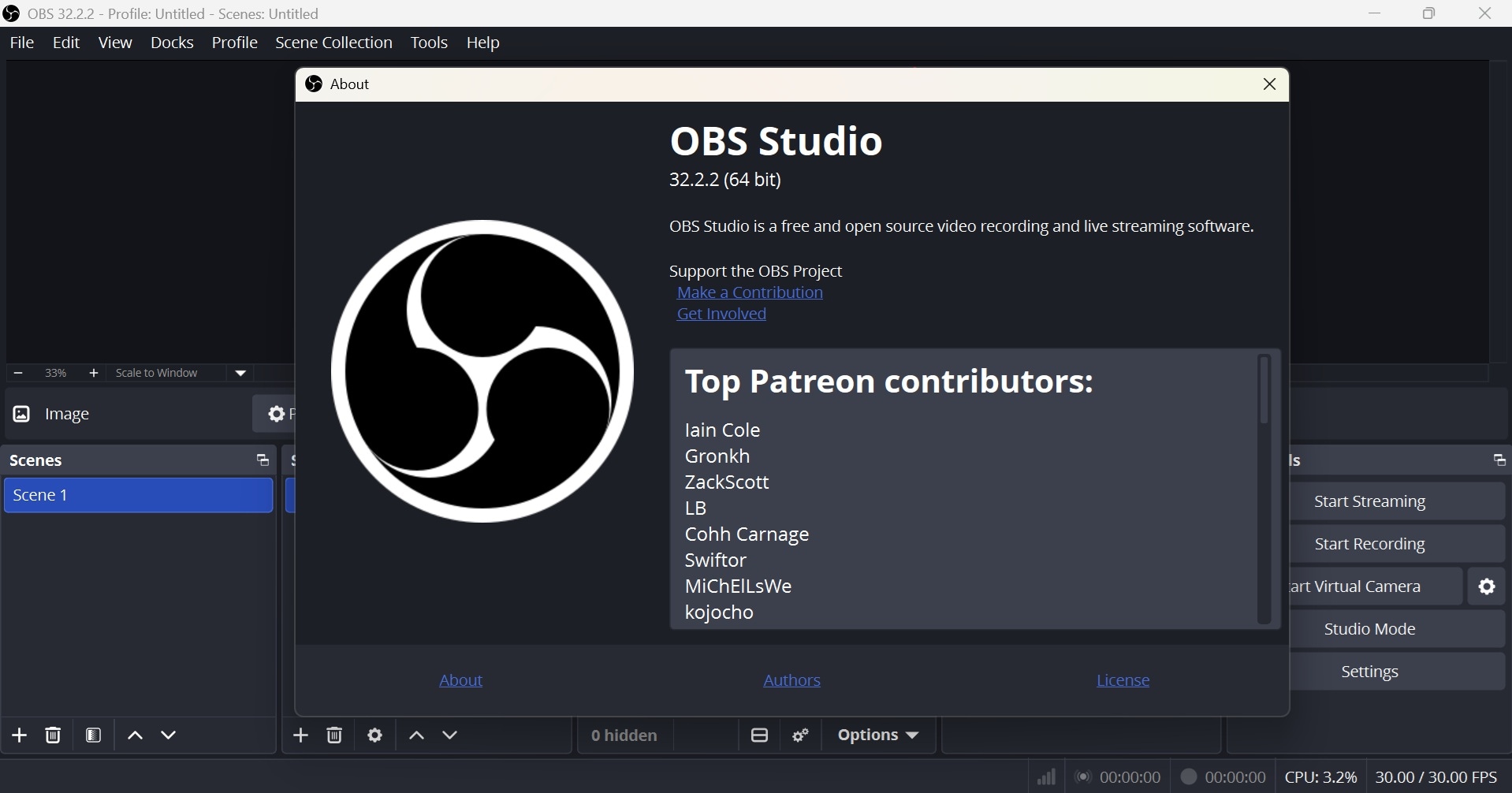Move the scene down with the down arrow
The image size is (1512, 793).
pyautogui.click(x=169, y=735)
